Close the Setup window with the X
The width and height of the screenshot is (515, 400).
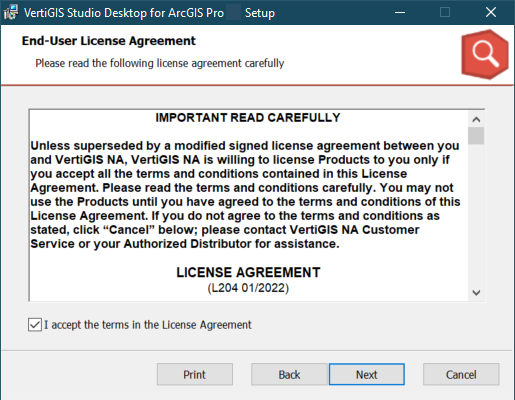[491, 13]
